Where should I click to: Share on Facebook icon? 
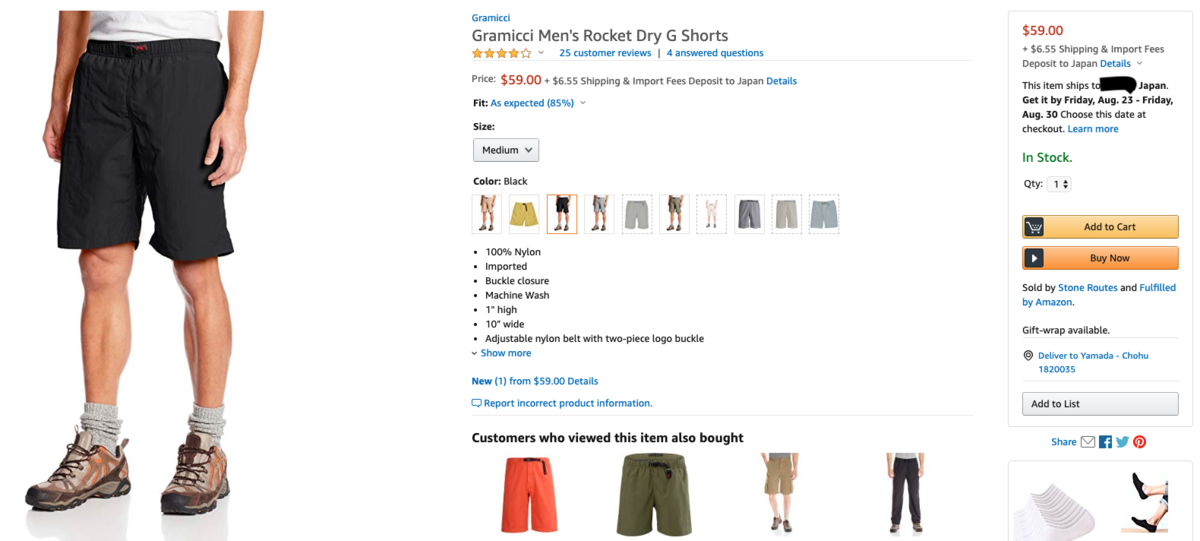point(1105,442)
